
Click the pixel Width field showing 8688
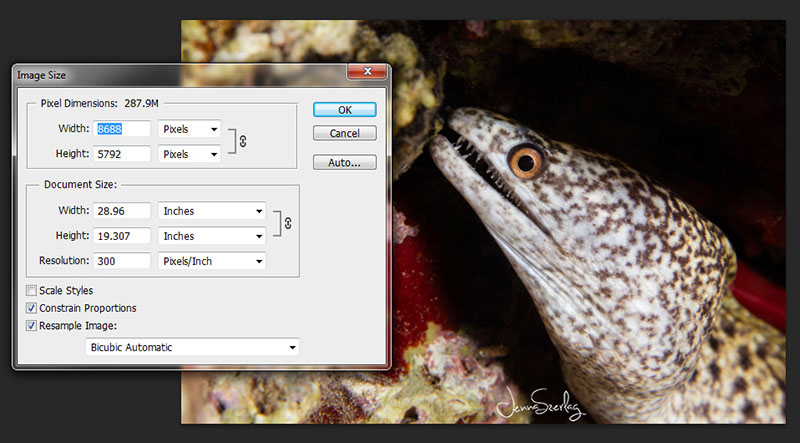point(122,129)
